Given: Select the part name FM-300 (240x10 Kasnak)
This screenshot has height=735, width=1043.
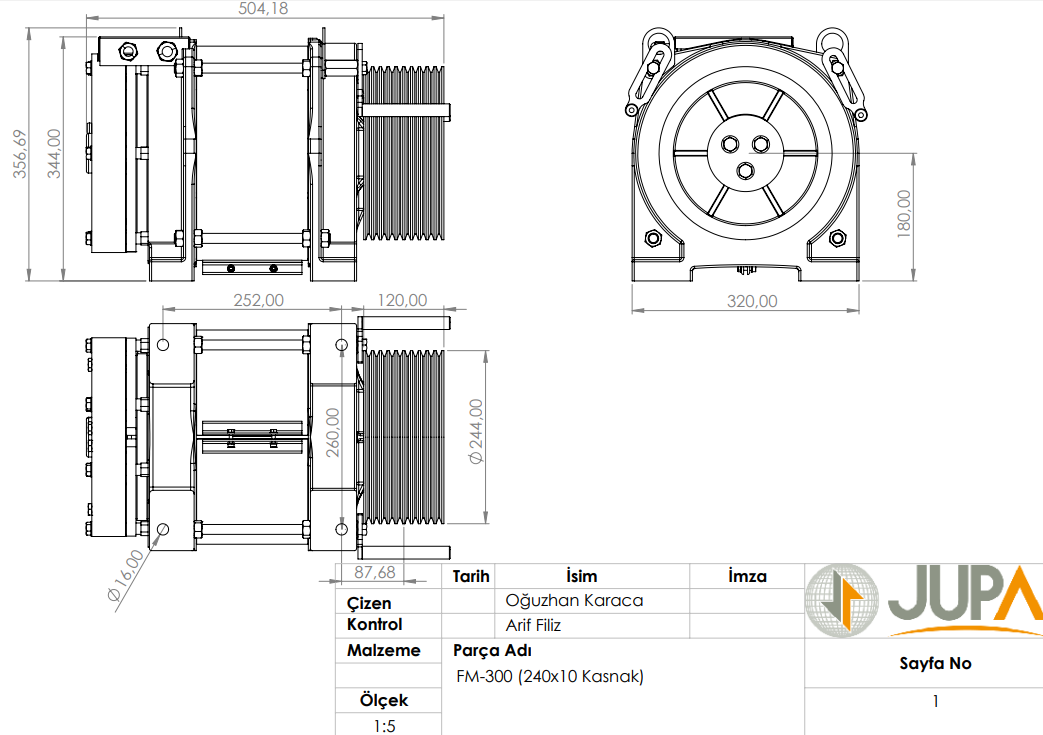Looking at the screenshot, I should (x=550, y=677).
